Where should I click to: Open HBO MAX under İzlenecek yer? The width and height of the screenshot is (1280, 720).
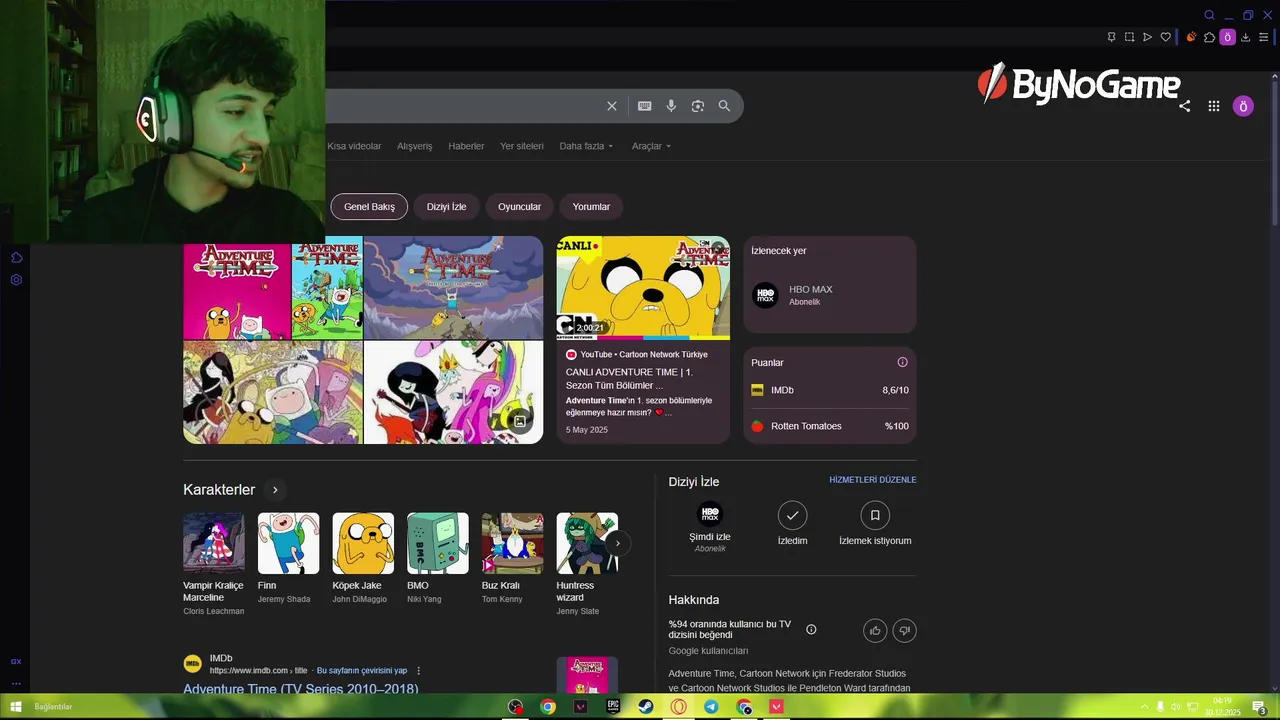(829, 295)
